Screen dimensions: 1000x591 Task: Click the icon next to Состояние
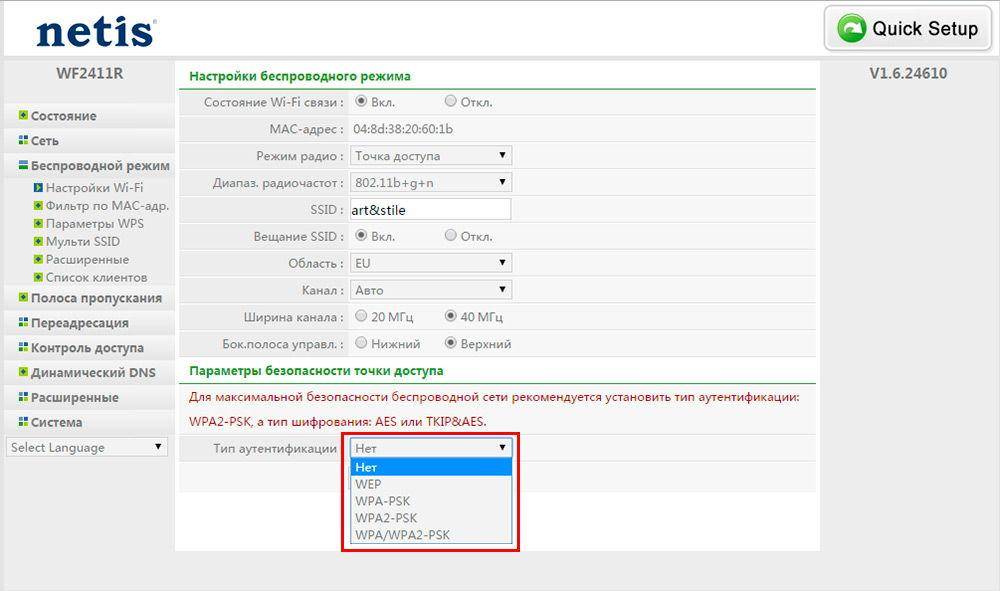pyautogui.click(x=23, y=116)
